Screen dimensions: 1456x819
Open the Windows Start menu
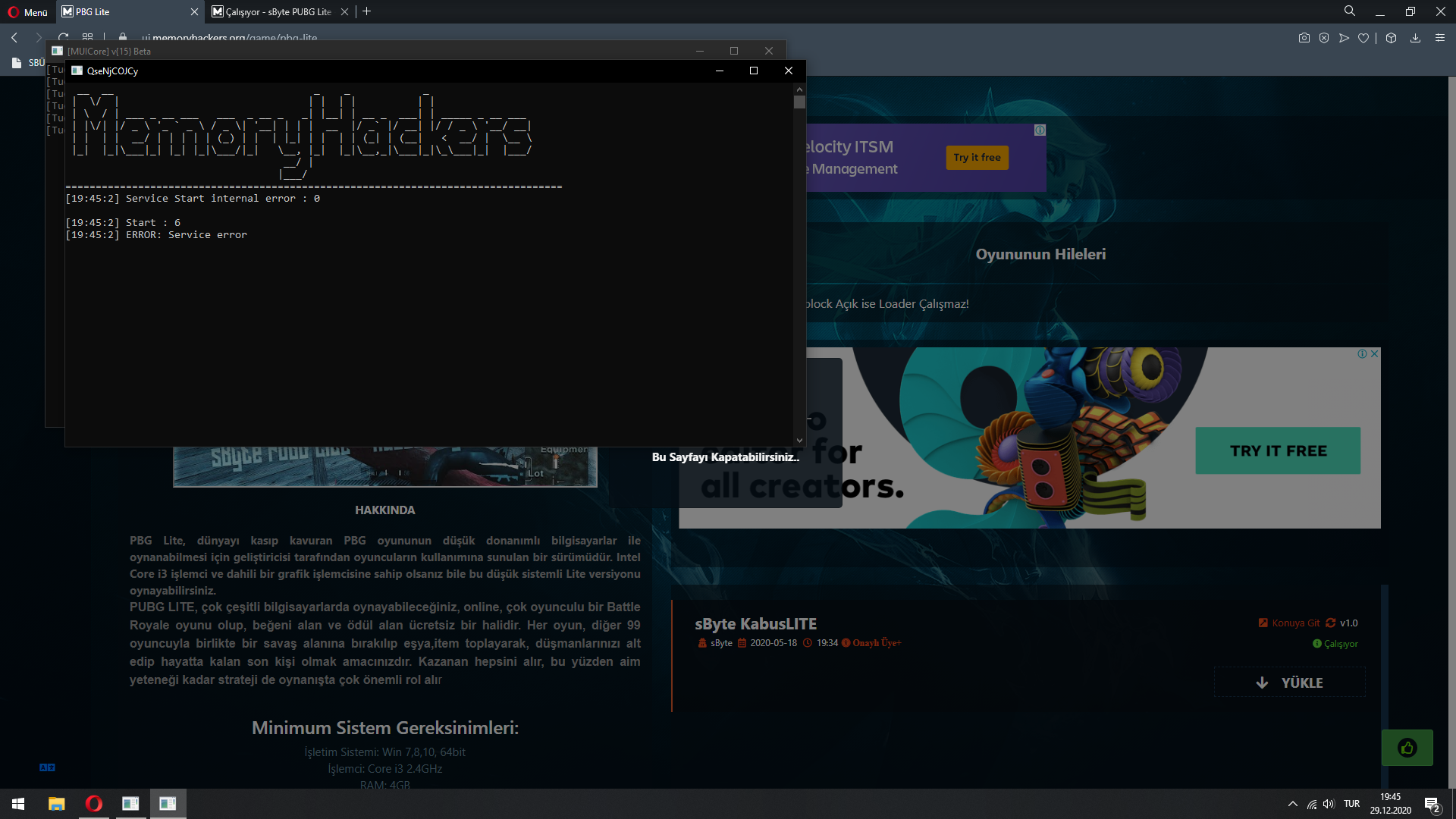(18, 804)
